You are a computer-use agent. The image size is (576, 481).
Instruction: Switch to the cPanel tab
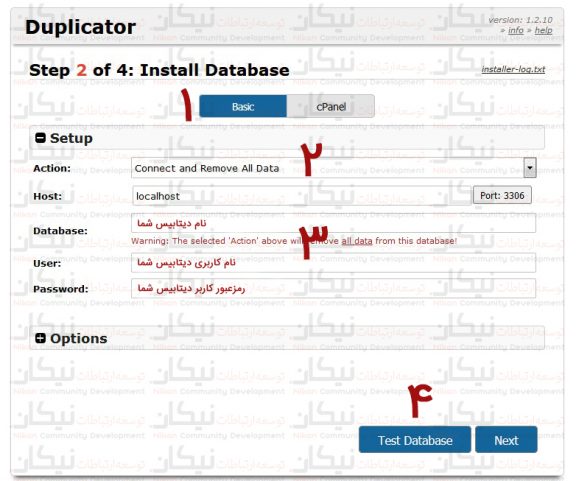pos(331,106)
